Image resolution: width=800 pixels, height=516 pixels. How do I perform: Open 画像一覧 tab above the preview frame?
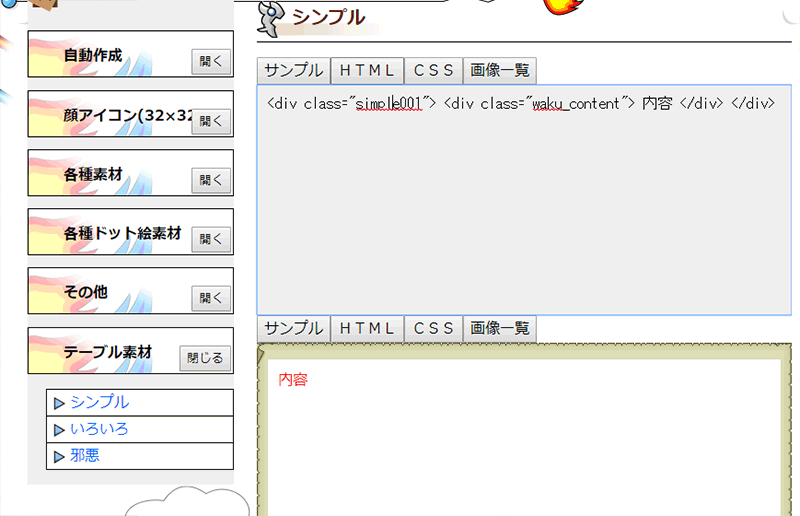pyautogui.click(x=500, y=329)
